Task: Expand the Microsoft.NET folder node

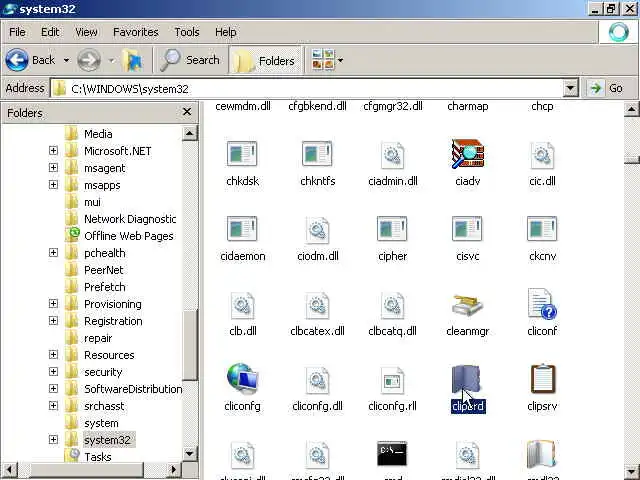Action: tap(53, 151)
